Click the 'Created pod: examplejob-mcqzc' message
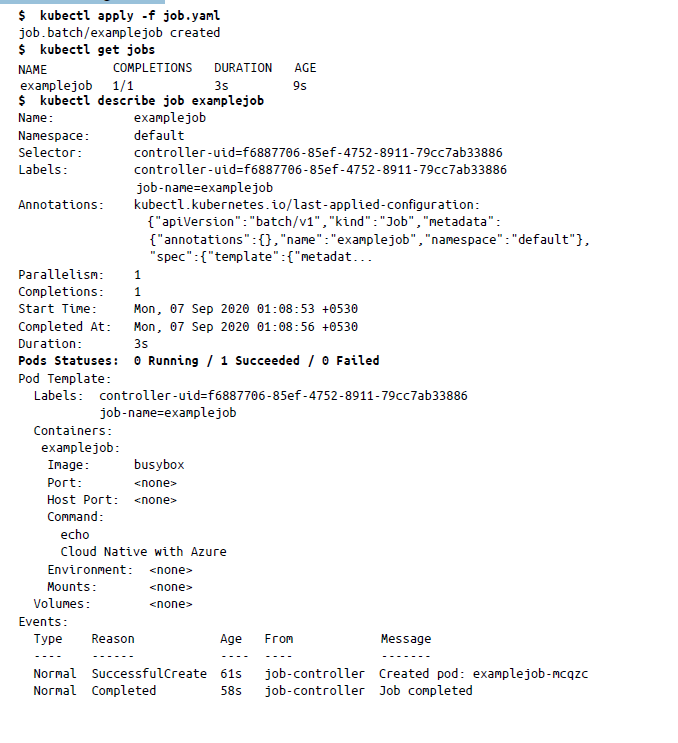This screenshot has height=743, width=678. tap(483, 674)
